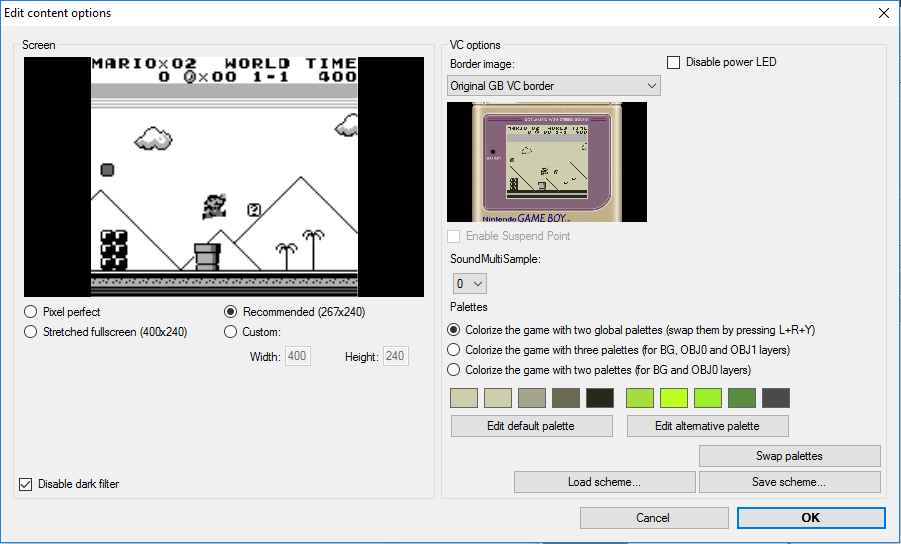Confirm with the OK button
Screen dimensions: 901x544
[811, 518]
